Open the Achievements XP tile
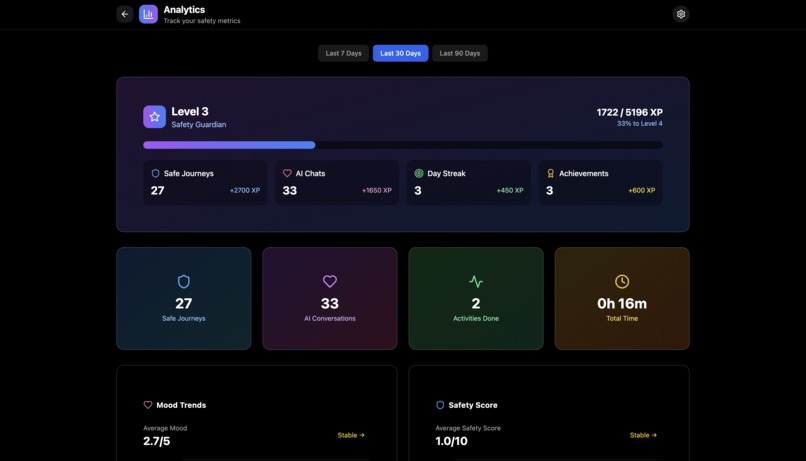Viewport: 806px width, 461px height. coord(600,182)
